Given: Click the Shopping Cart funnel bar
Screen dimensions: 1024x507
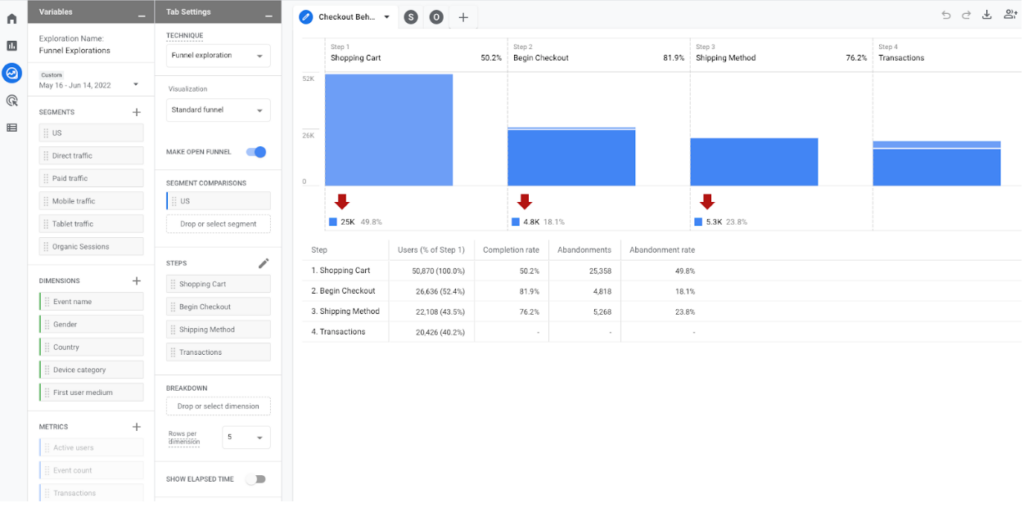Looking at the screenshot, I should 389,130.
